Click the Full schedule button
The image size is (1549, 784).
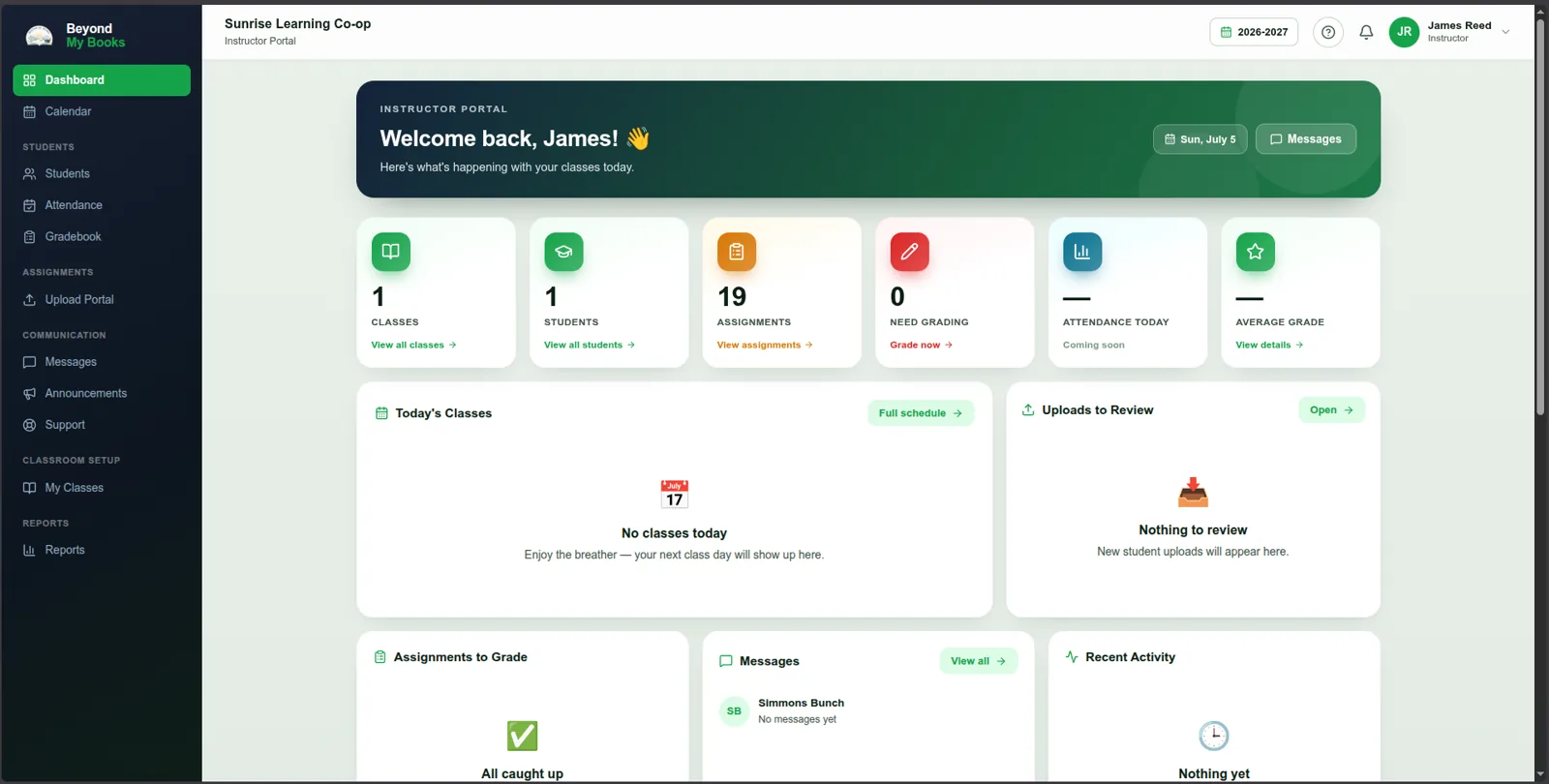coord(921,413)
